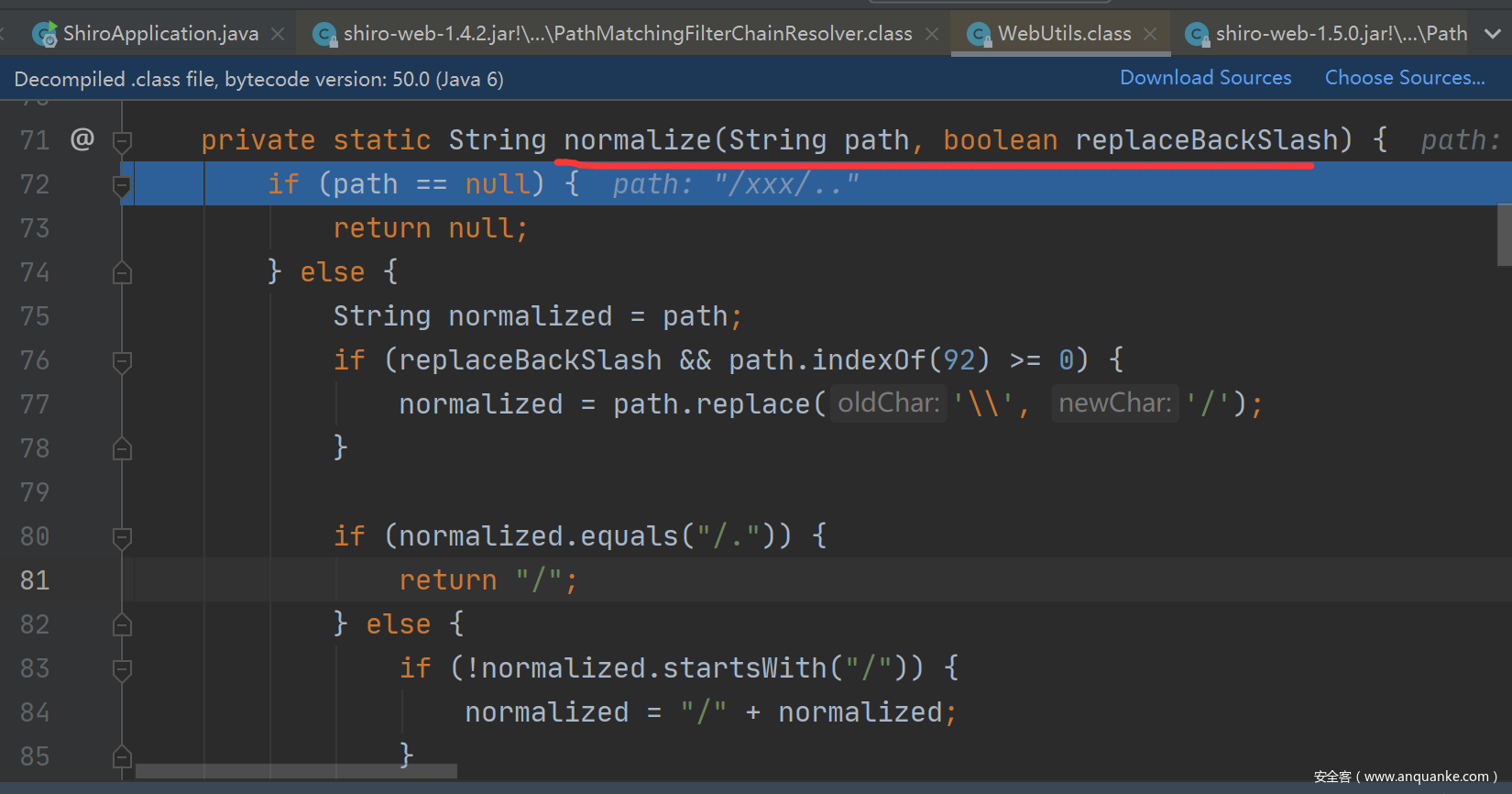Click the vertical scrollbar thumb on right
Screen dimensions: 1512x794
(1504, 235)
